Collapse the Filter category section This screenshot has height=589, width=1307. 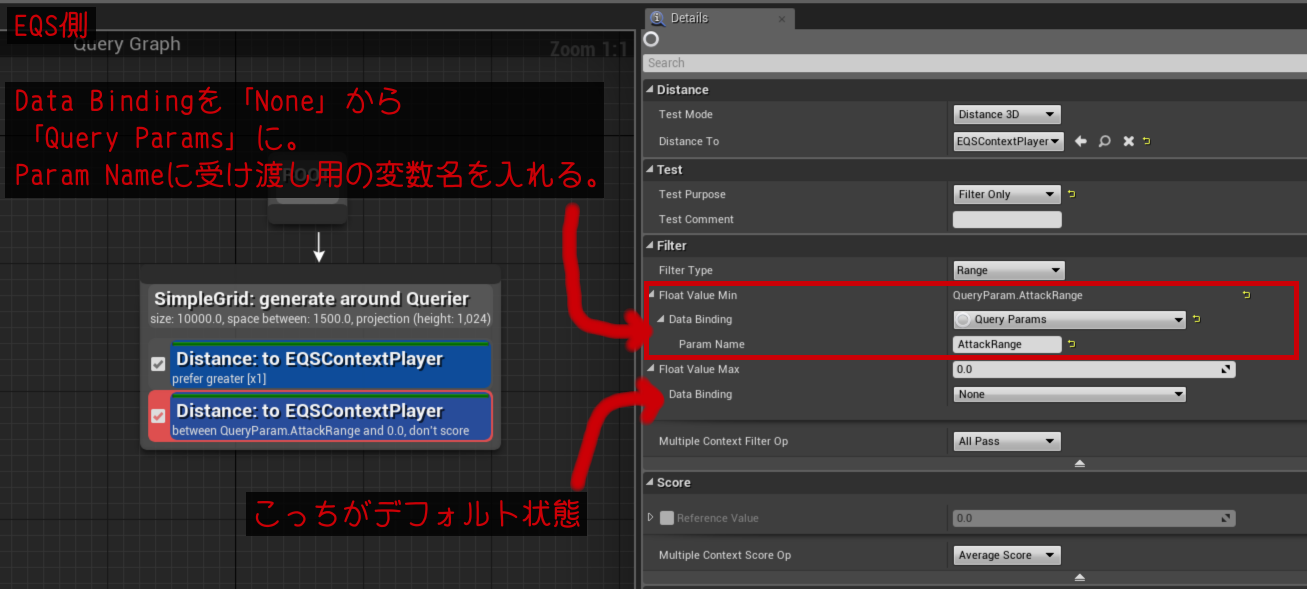[650, 246]
